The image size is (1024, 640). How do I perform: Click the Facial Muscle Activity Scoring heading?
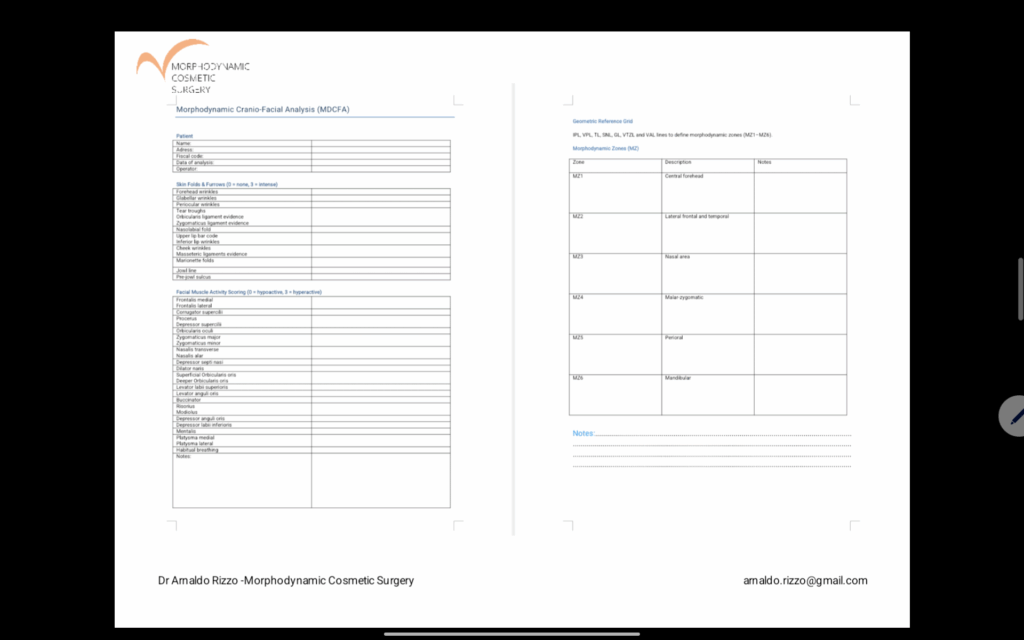(249, 292)
